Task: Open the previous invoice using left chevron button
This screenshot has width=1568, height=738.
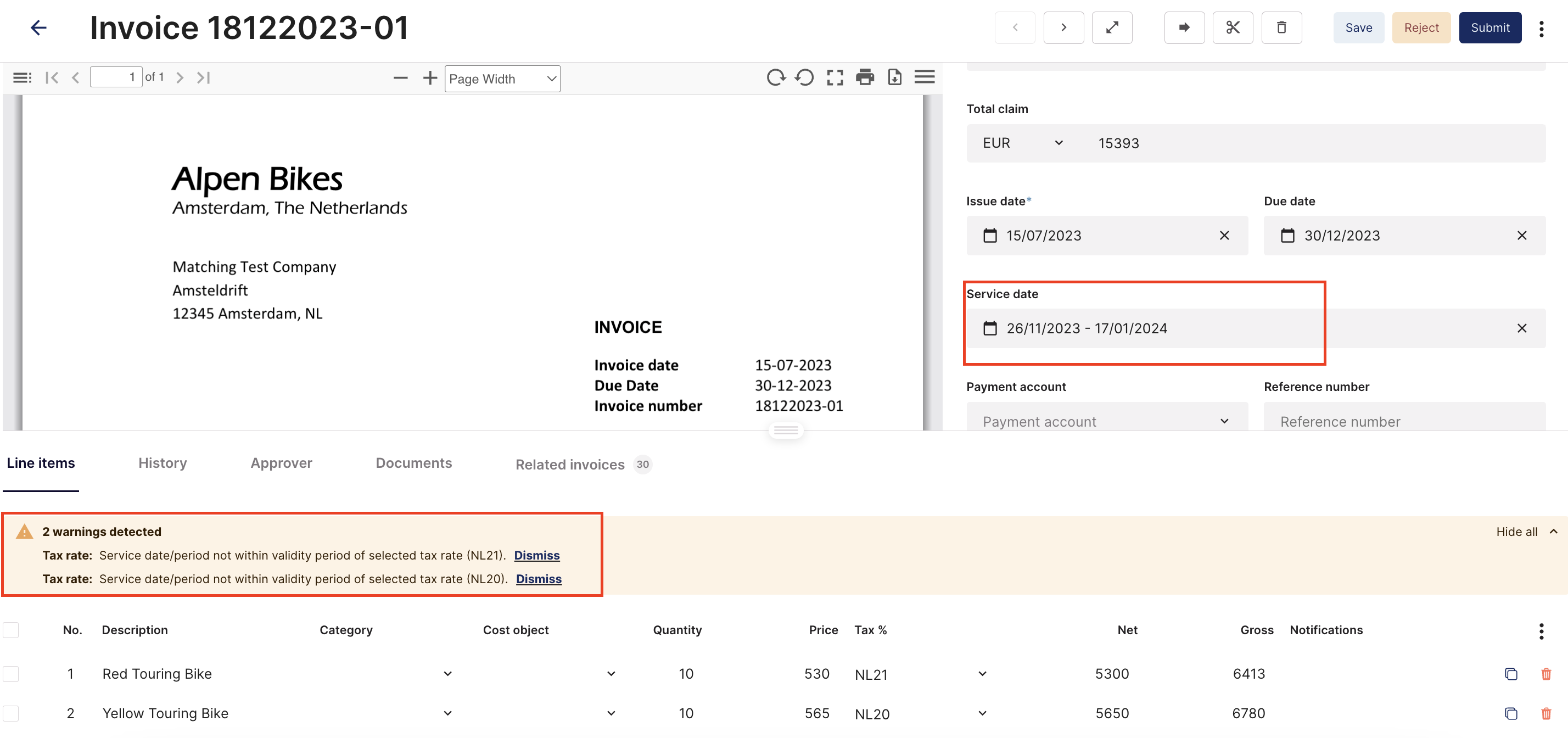Action: point(1015,27)
